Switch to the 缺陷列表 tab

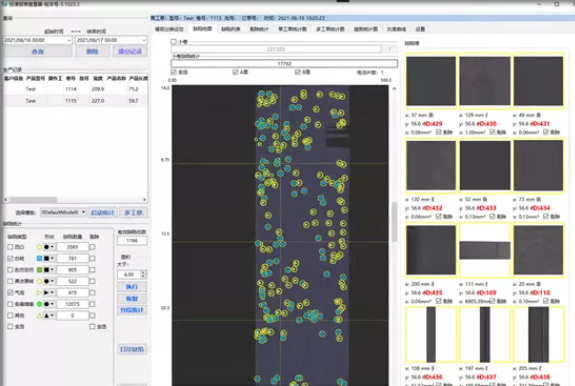pyautogui.click(x=231, y=29)
